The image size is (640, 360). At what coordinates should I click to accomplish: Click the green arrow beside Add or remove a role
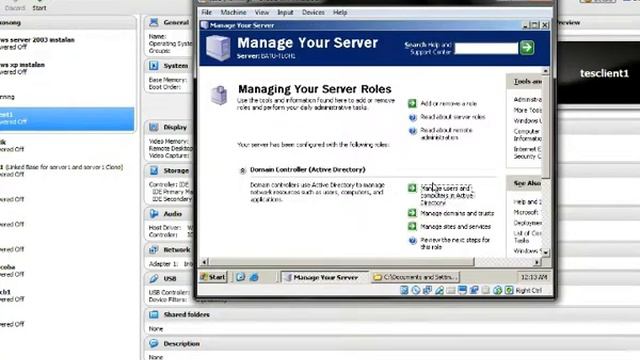click(412, 103)
